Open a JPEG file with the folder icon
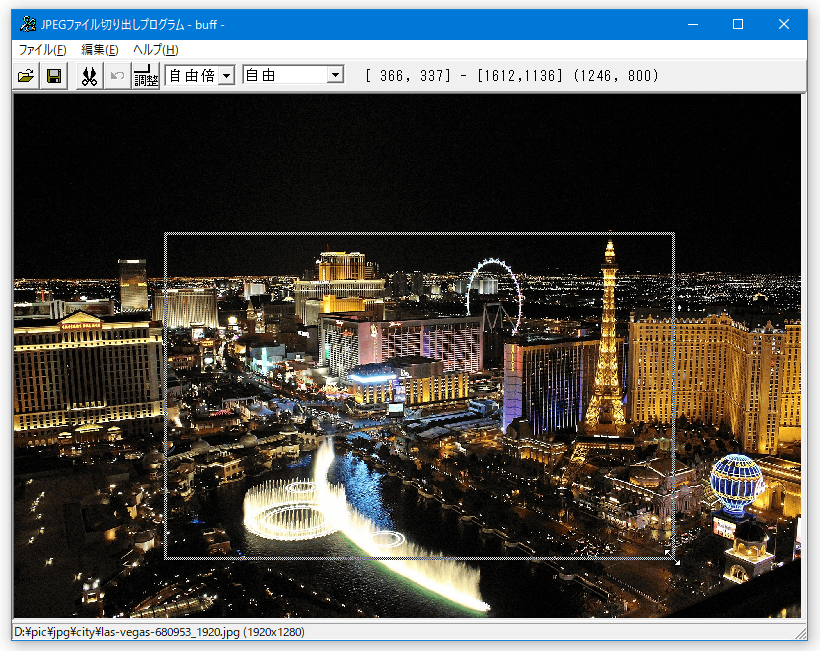Viewport: 820px width, 651px height. [x=26, y=76]
